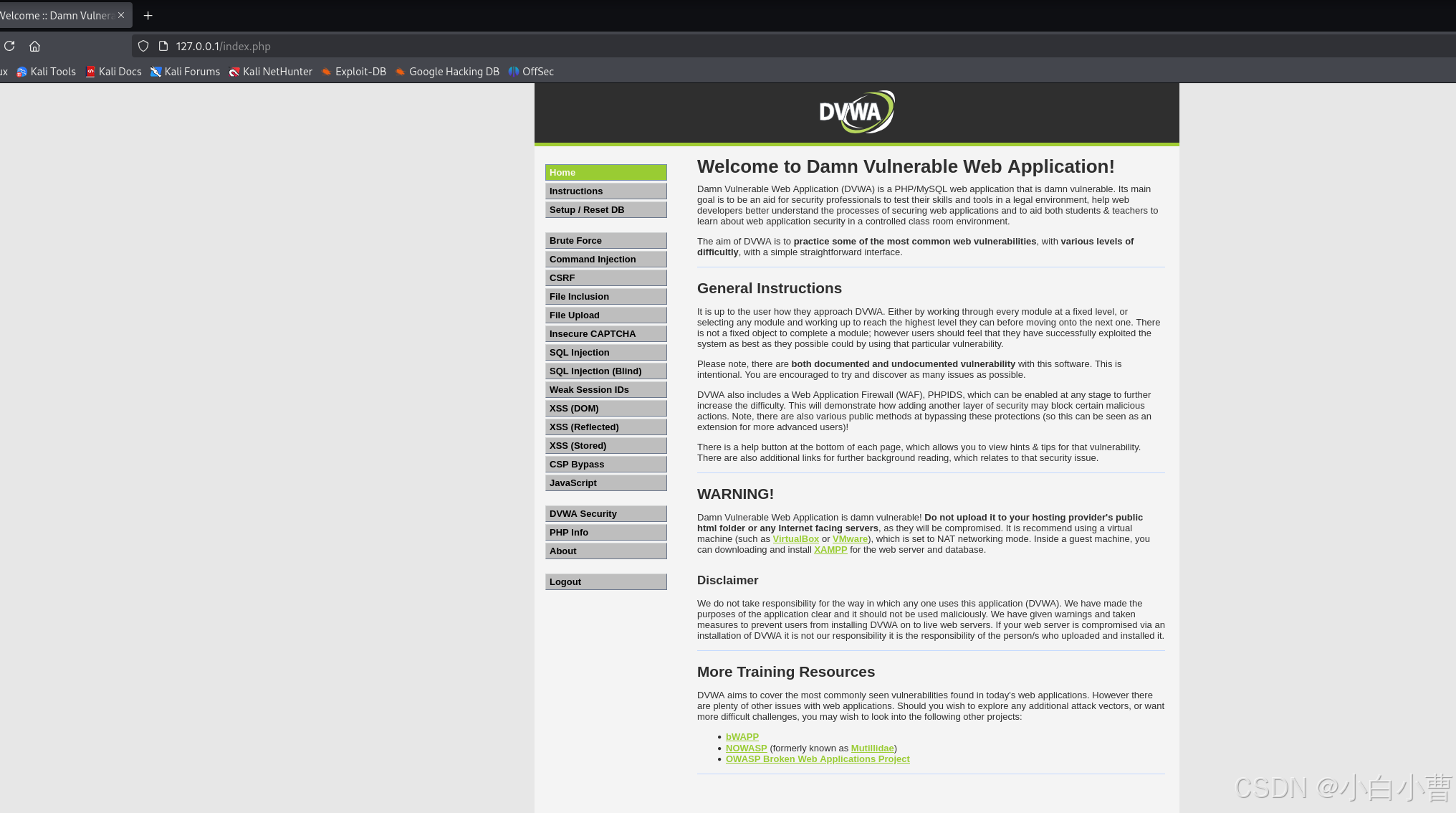Go to the DVWA Security settings
Screen dimensions: 1456x813
(605, 514)
